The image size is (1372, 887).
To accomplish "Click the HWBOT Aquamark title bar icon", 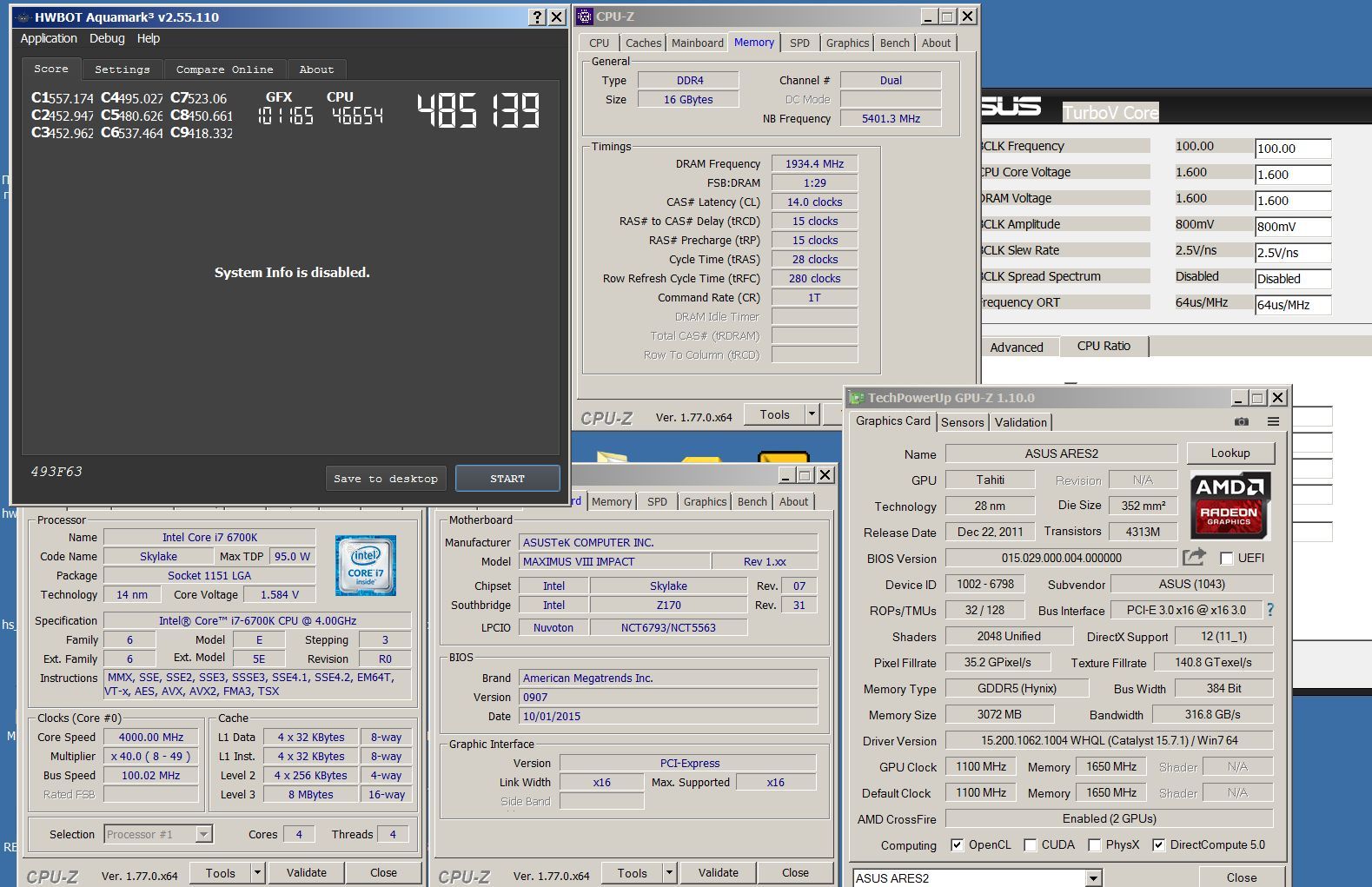I will click(x=23, y=17).
